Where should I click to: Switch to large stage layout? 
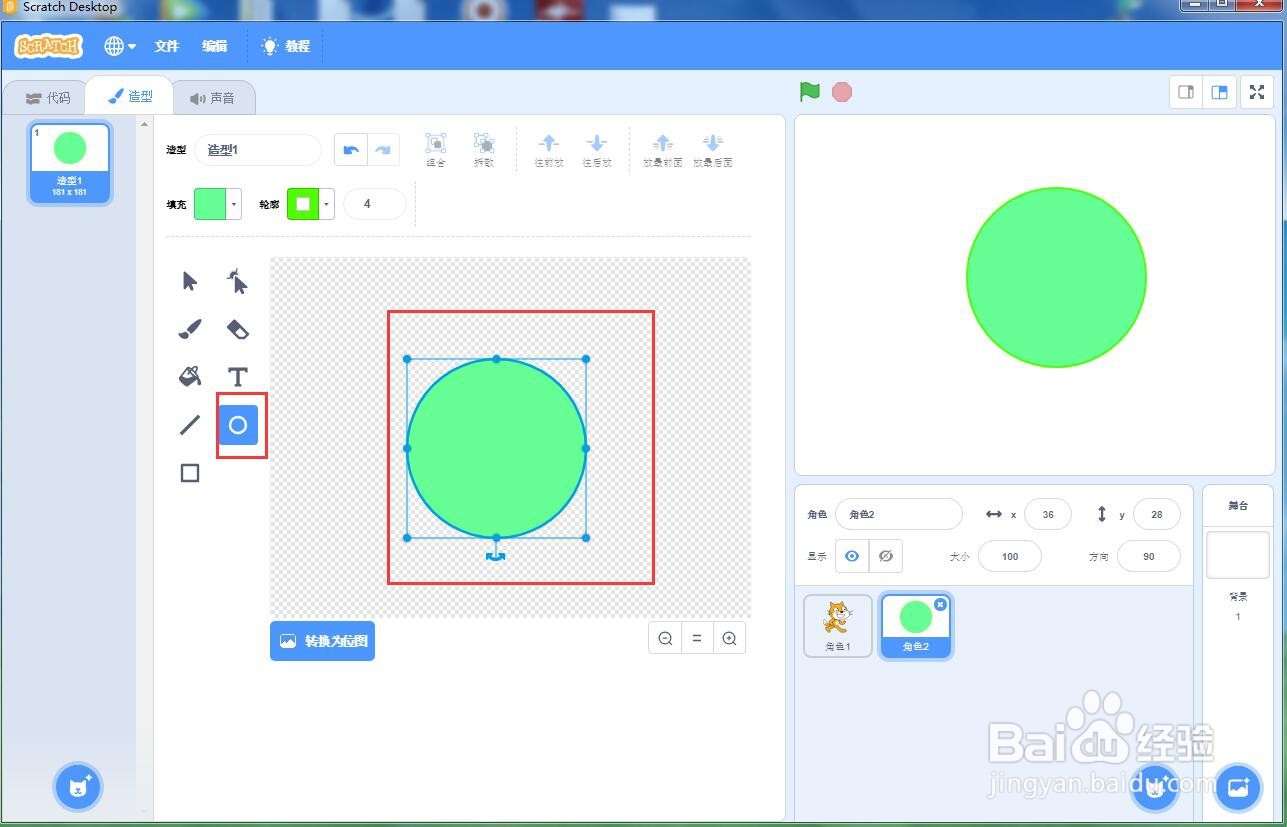coord(1219,92)
